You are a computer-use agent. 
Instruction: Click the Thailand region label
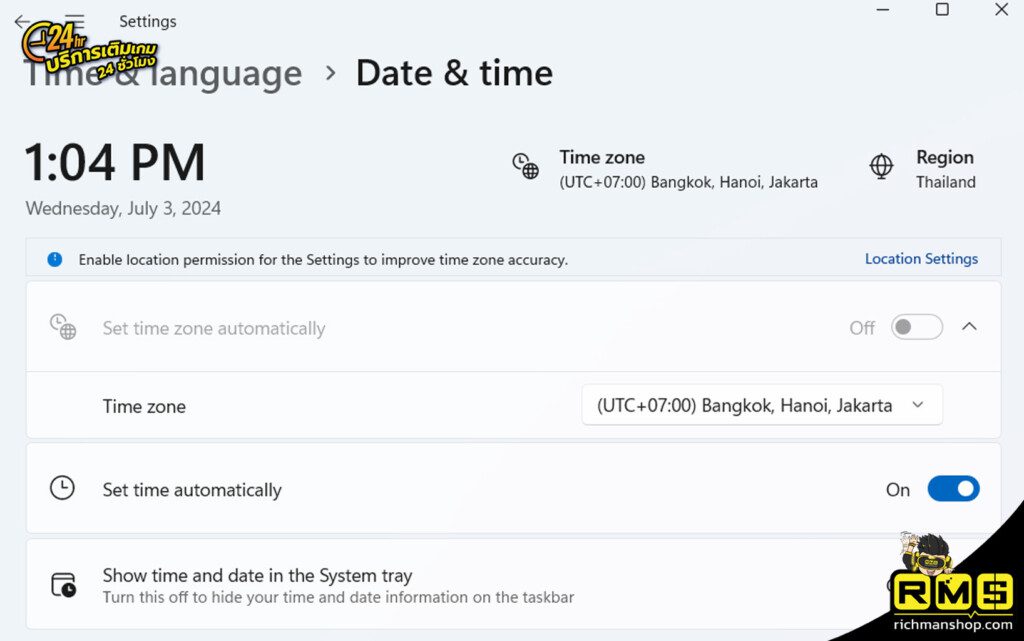(x=945, y=182)
